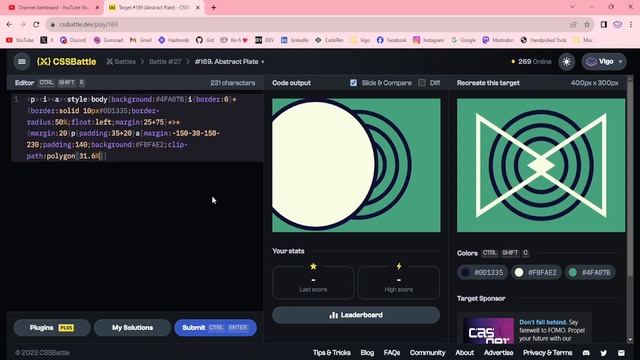The image size is (640, 360).
Task: Click the address bar URL
Action: 89,24
